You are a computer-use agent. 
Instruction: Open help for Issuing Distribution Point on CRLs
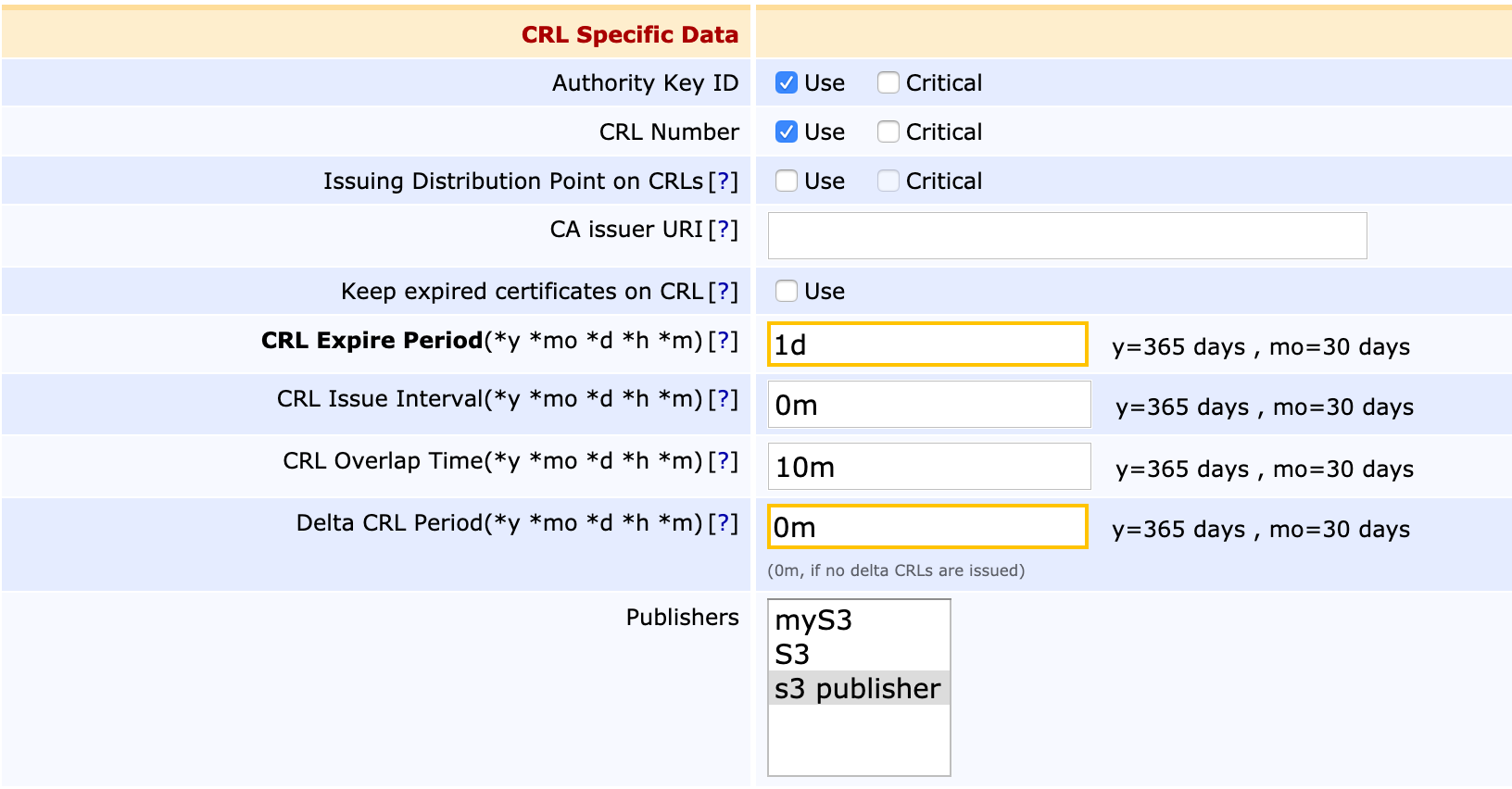tap(723, 182)
